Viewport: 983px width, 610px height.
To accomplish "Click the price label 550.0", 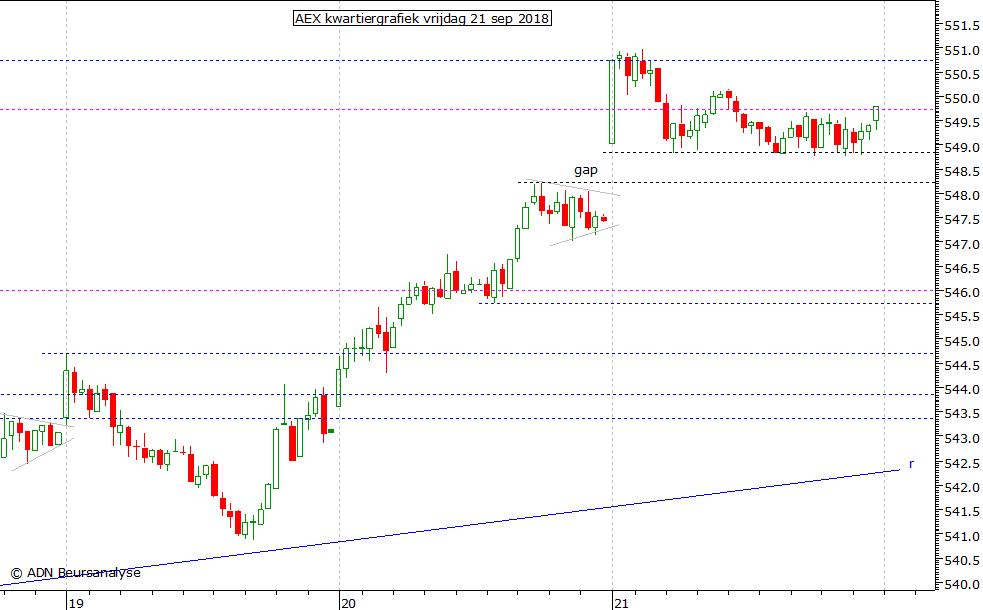I will (x=962, y=98).
